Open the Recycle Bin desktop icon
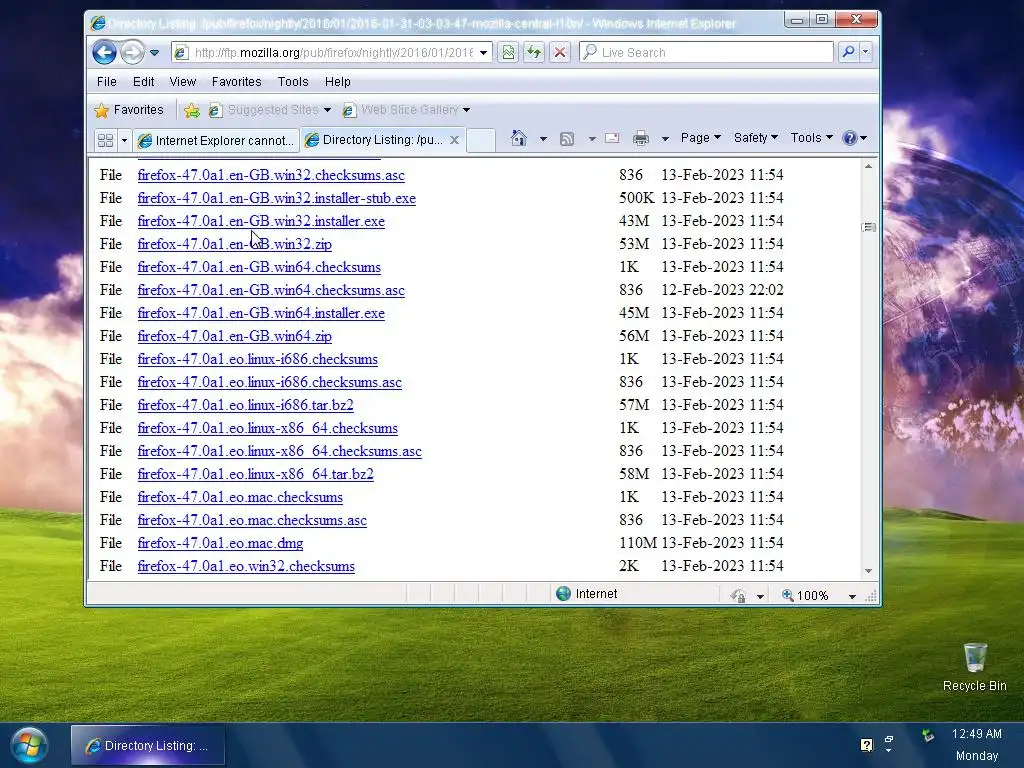The image size is (1024, 768). [x=974, y=667]
